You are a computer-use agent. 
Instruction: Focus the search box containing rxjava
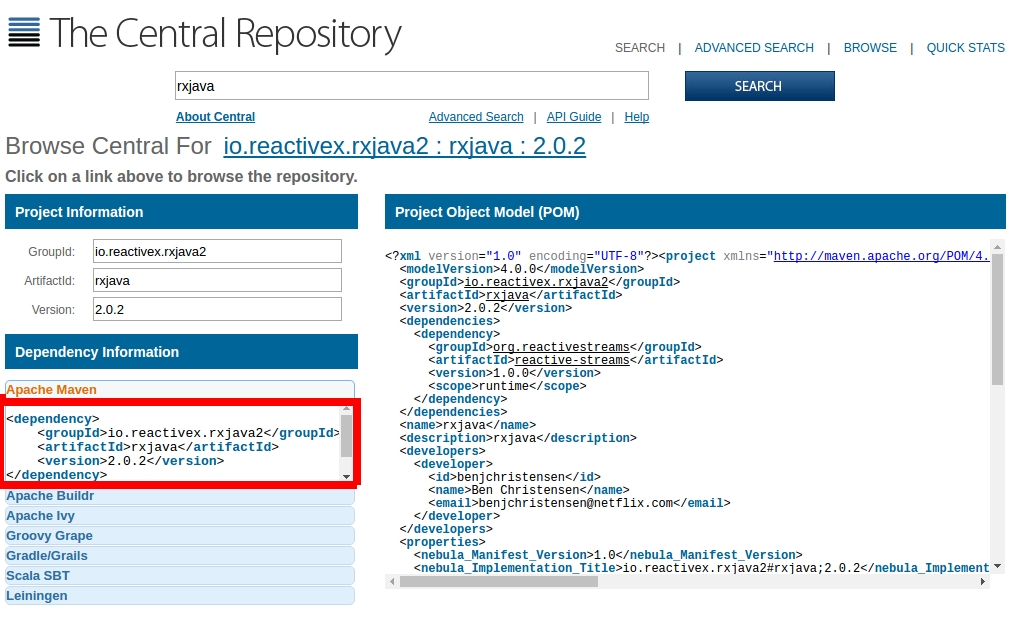click(411, 86)
